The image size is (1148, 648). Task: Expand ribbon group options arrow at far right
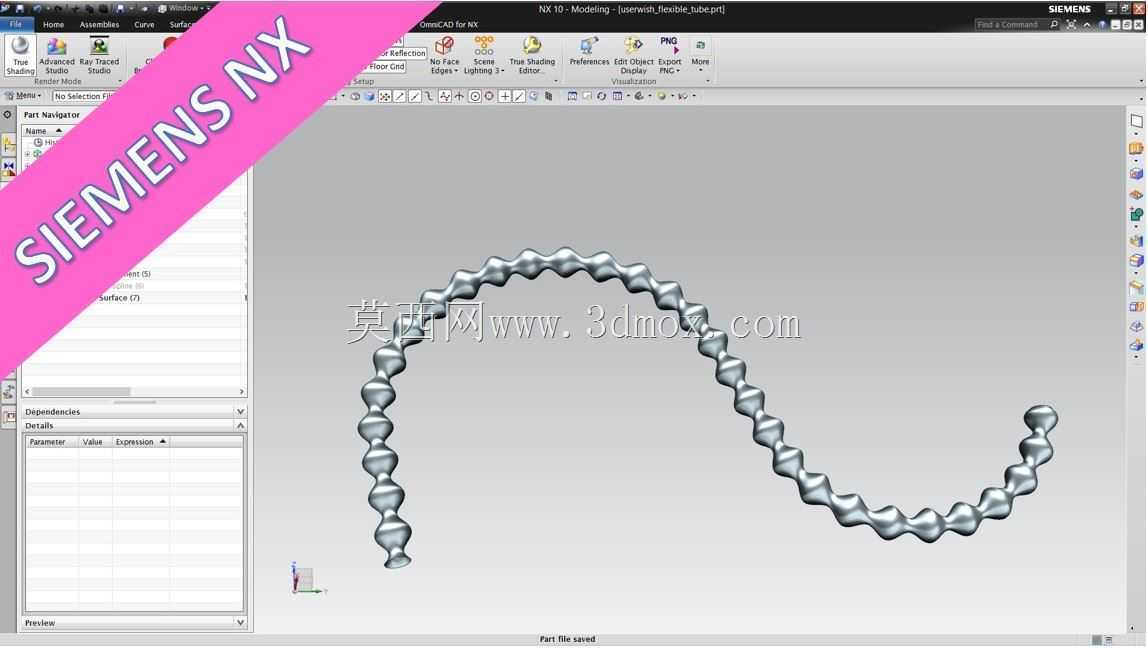[x=1141, y=81]
